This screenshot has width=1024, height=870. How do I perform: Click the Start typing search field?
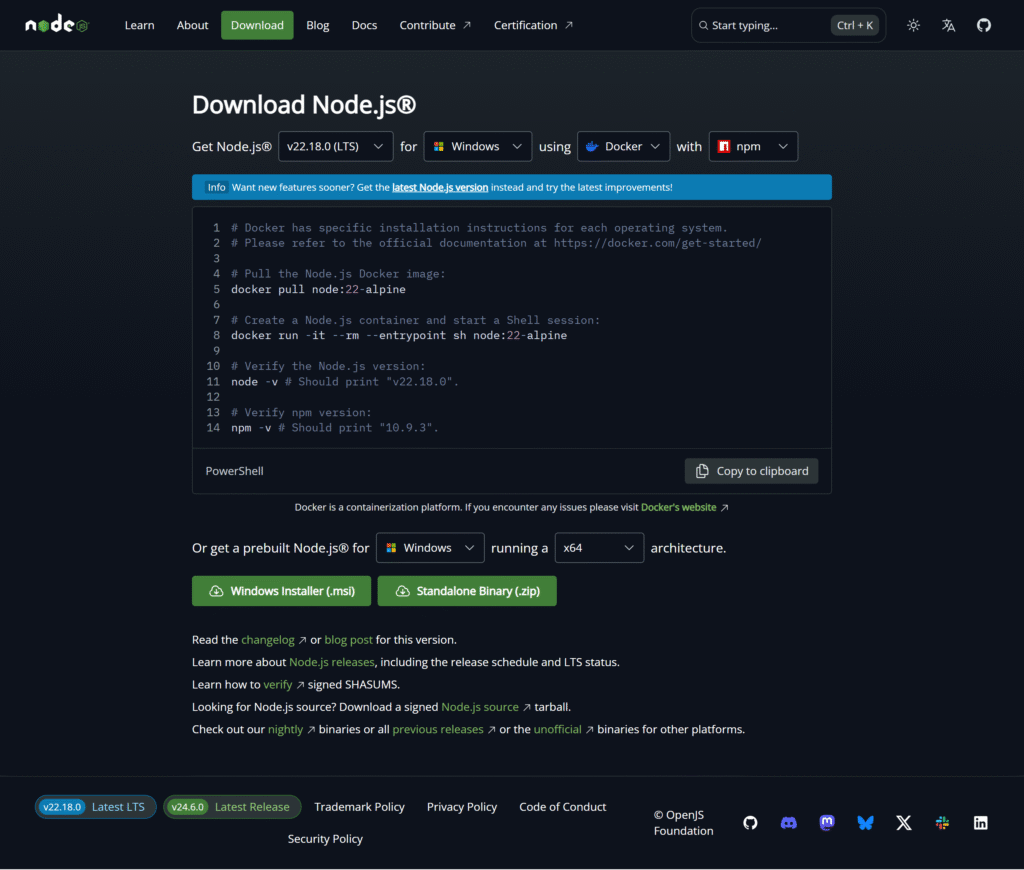tap(788, 25)
